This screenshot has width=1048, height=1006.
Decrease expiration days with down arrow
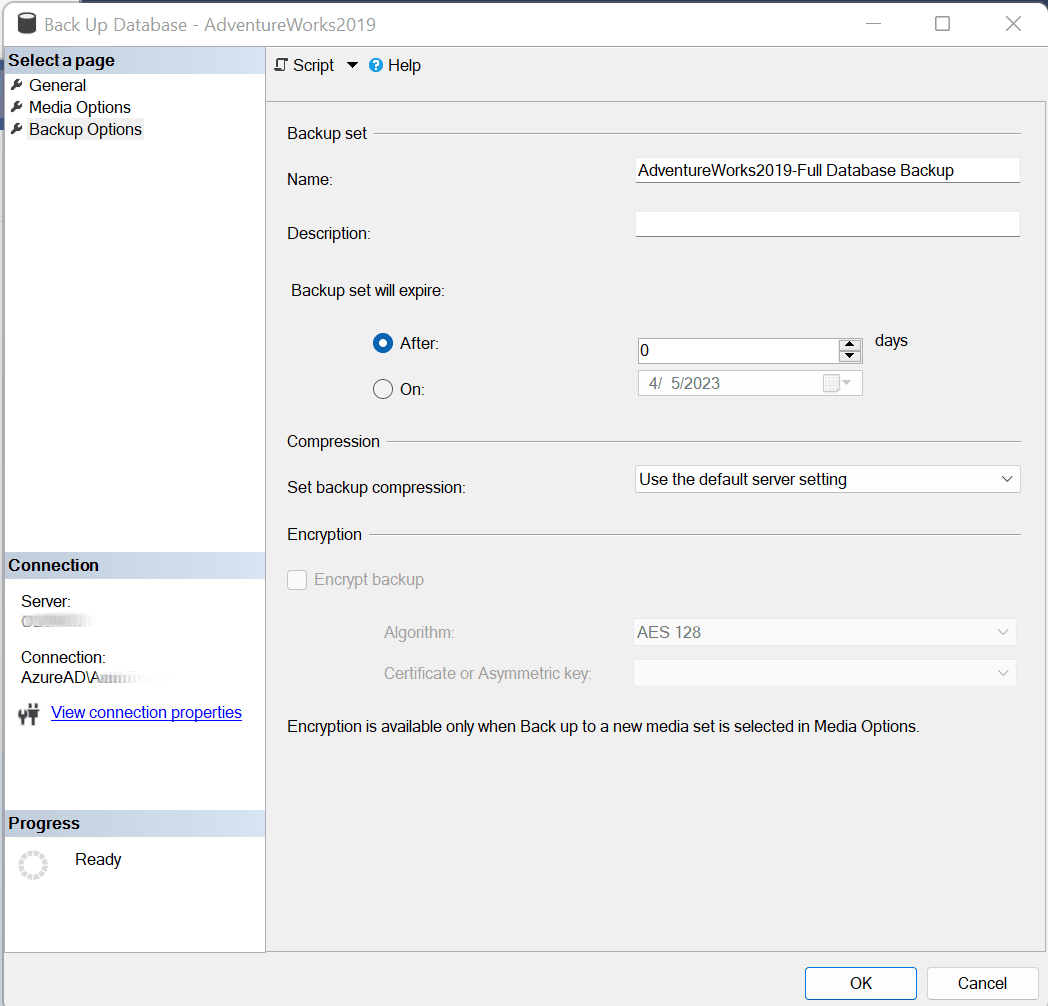849,356
